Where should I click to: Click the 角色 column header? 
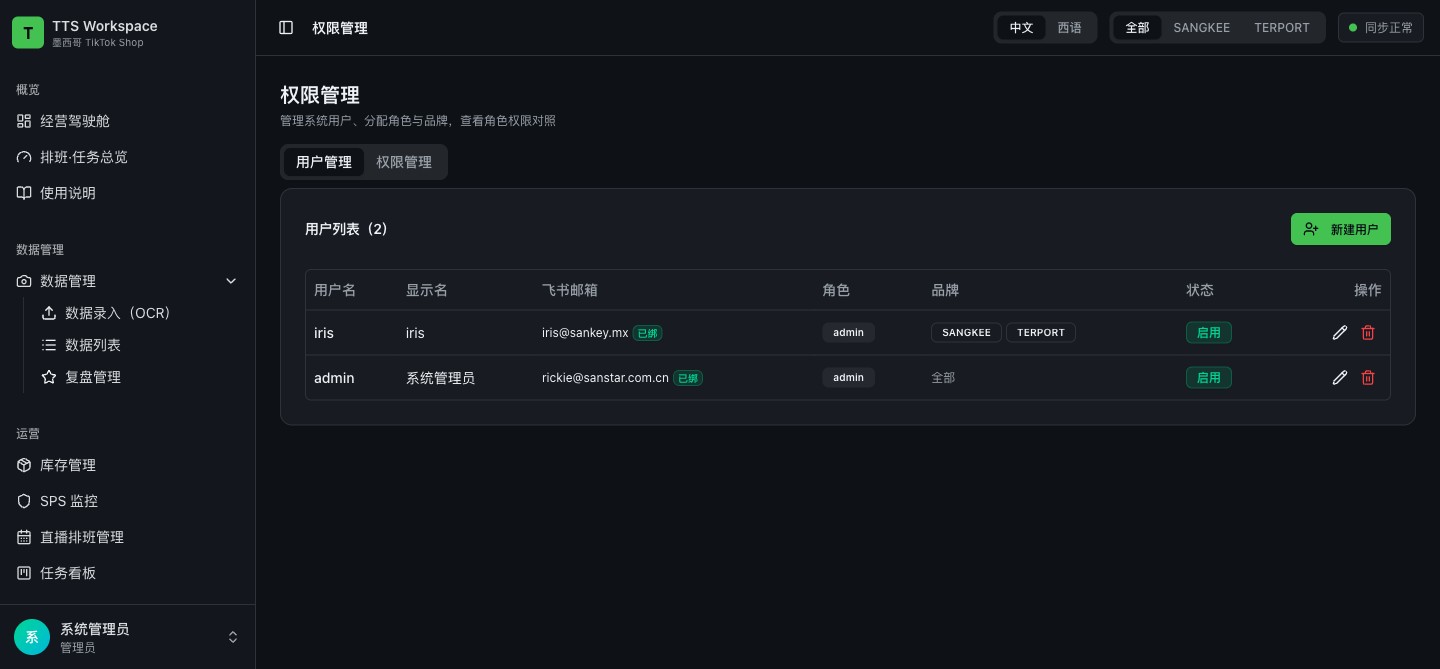coord(836,290)
